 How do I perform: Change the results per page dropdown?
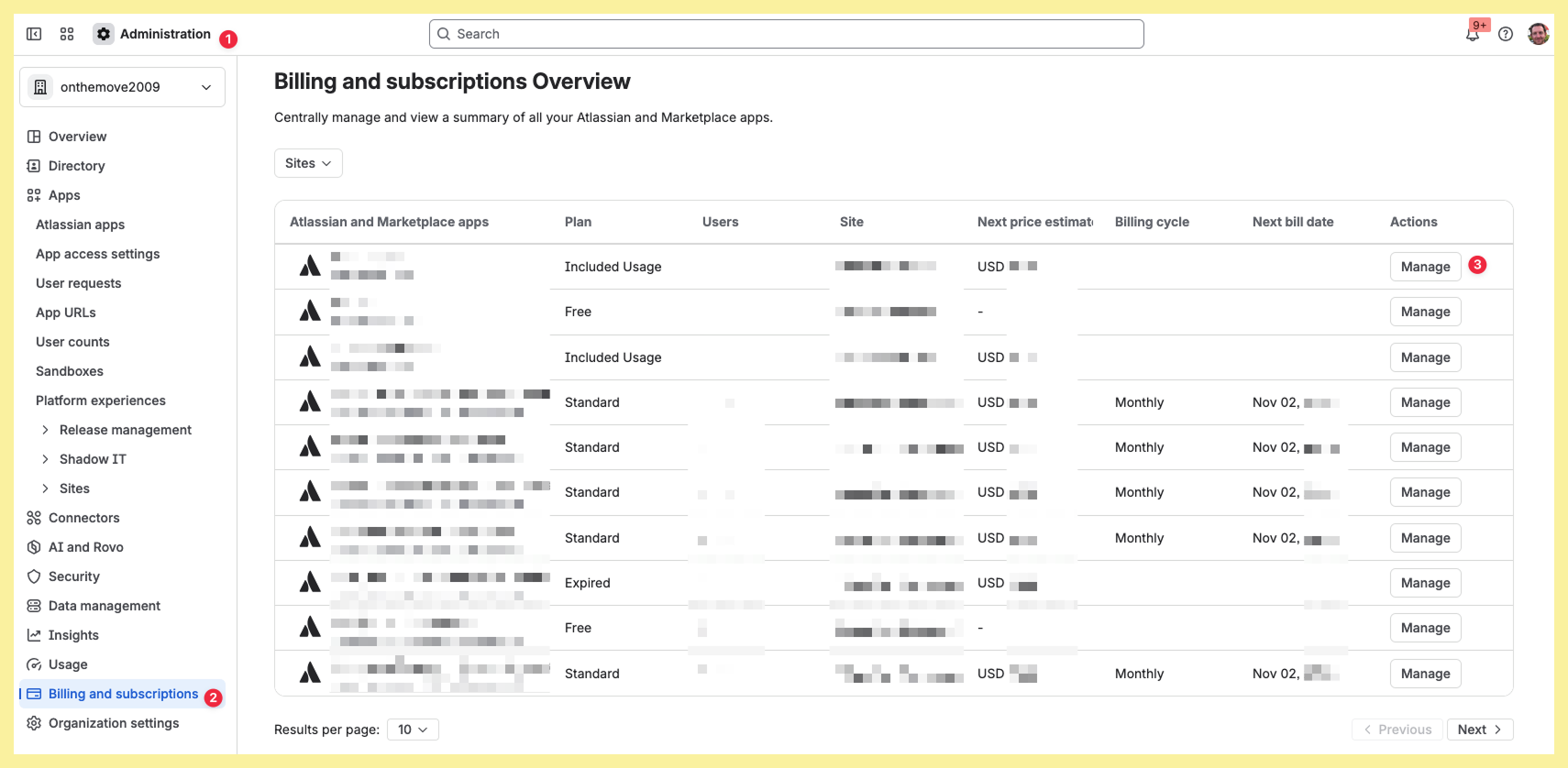coord(413,730)
